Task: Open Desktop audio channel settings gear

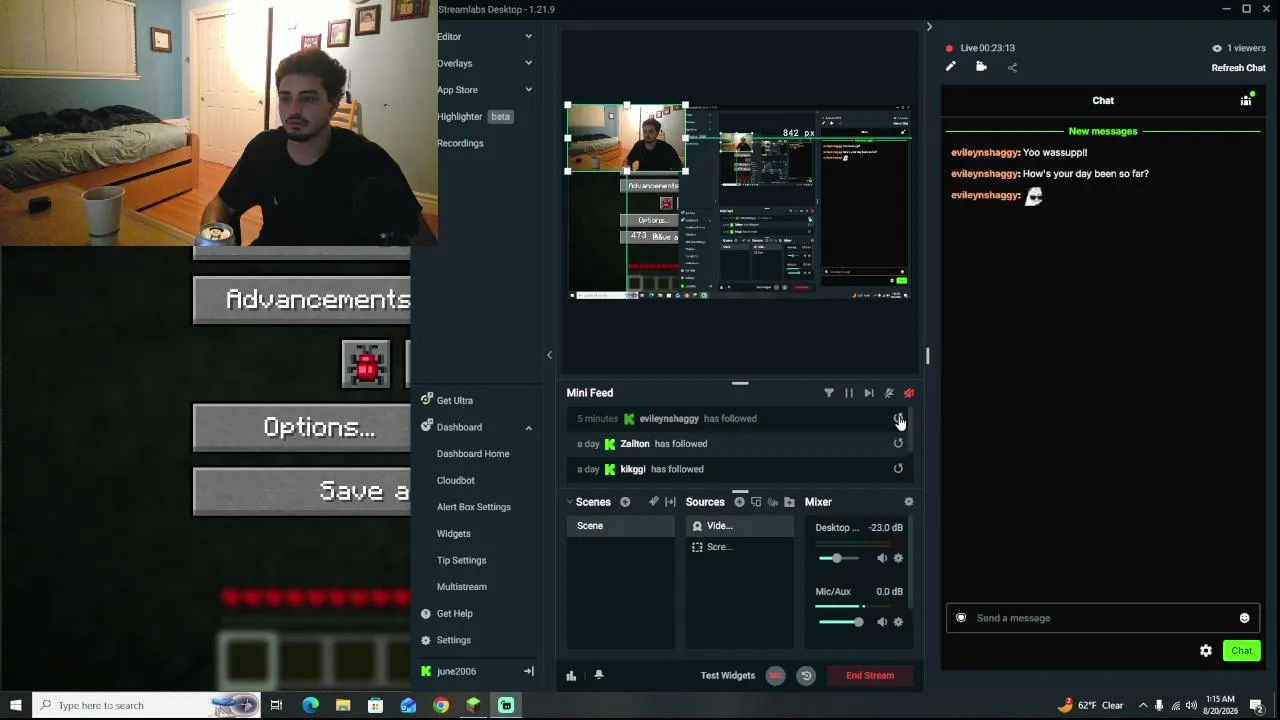Action: coord(898,558)
